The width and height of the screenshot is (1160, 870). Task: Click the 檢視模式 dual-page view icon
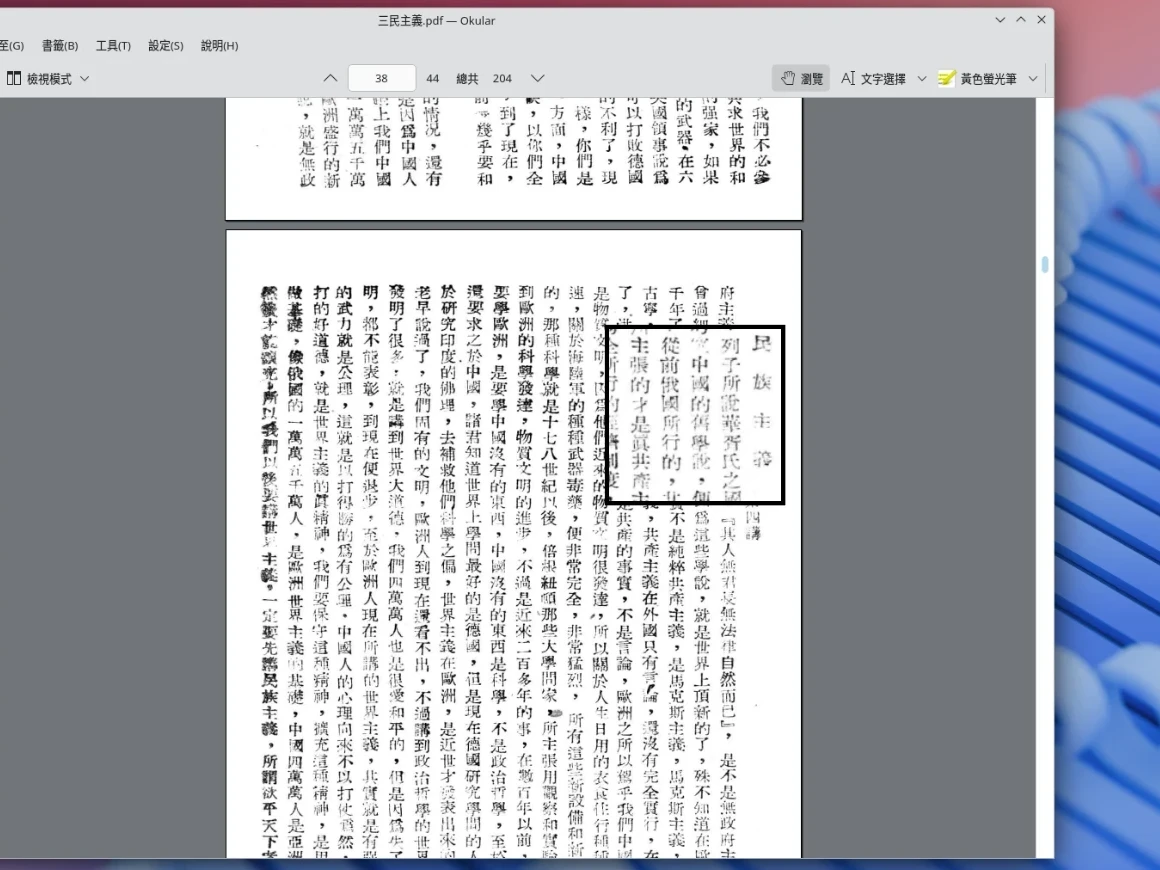pos(15,78)
